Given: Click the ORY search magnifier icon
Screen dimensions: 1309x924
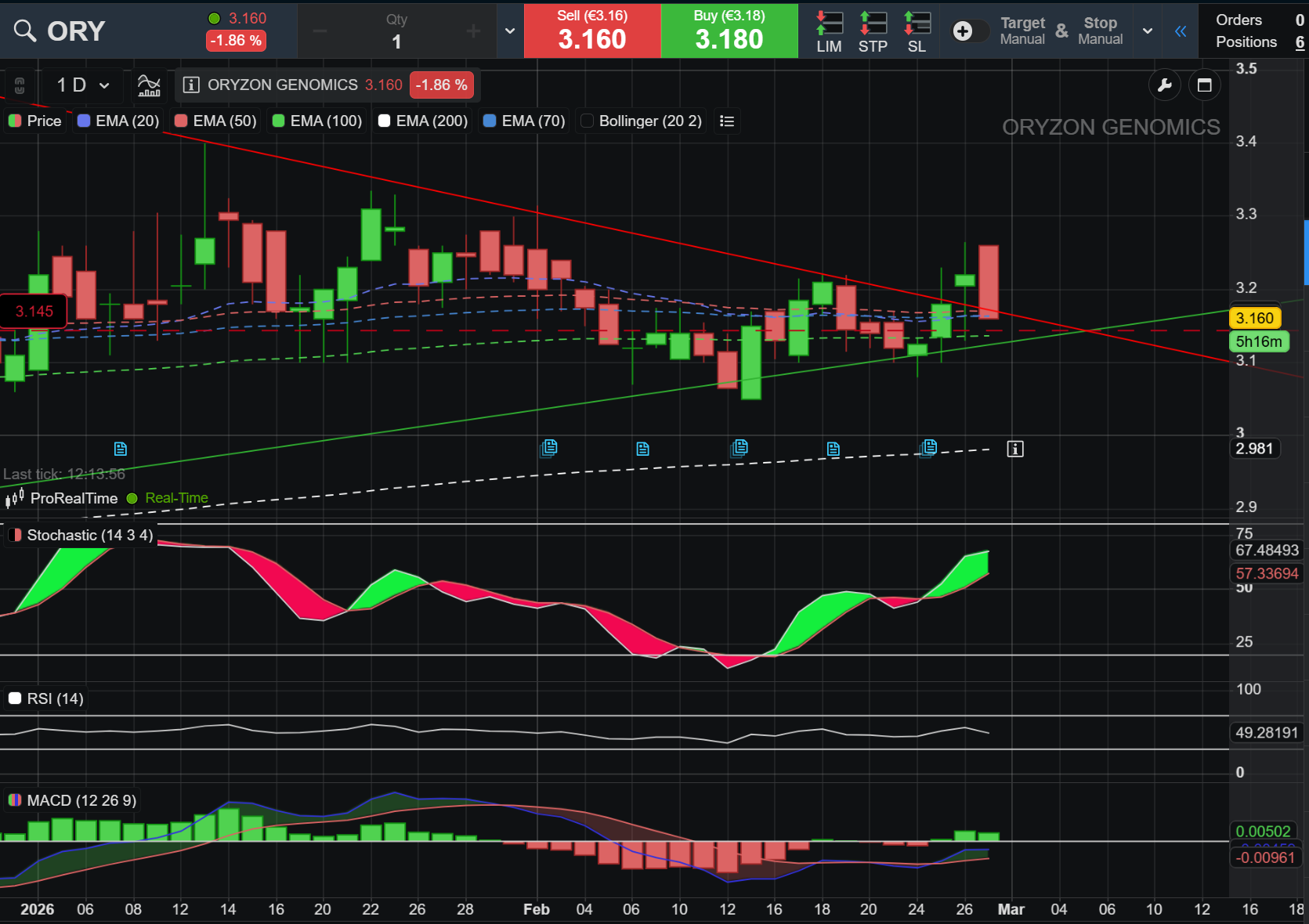Looking at the screenshot, I should point(25,31).
